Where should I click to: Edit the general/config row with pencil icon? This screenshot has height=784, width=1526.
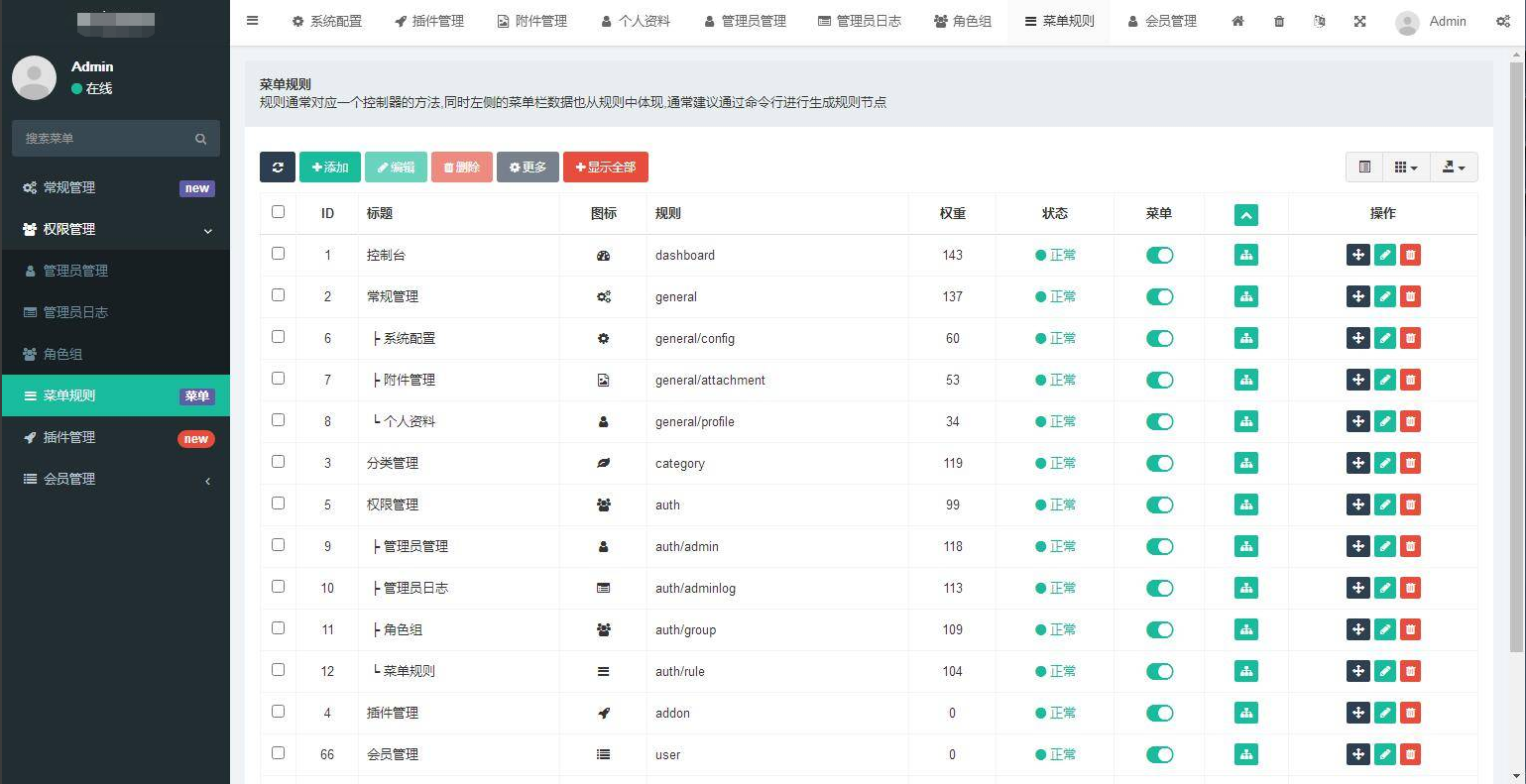1384,338
